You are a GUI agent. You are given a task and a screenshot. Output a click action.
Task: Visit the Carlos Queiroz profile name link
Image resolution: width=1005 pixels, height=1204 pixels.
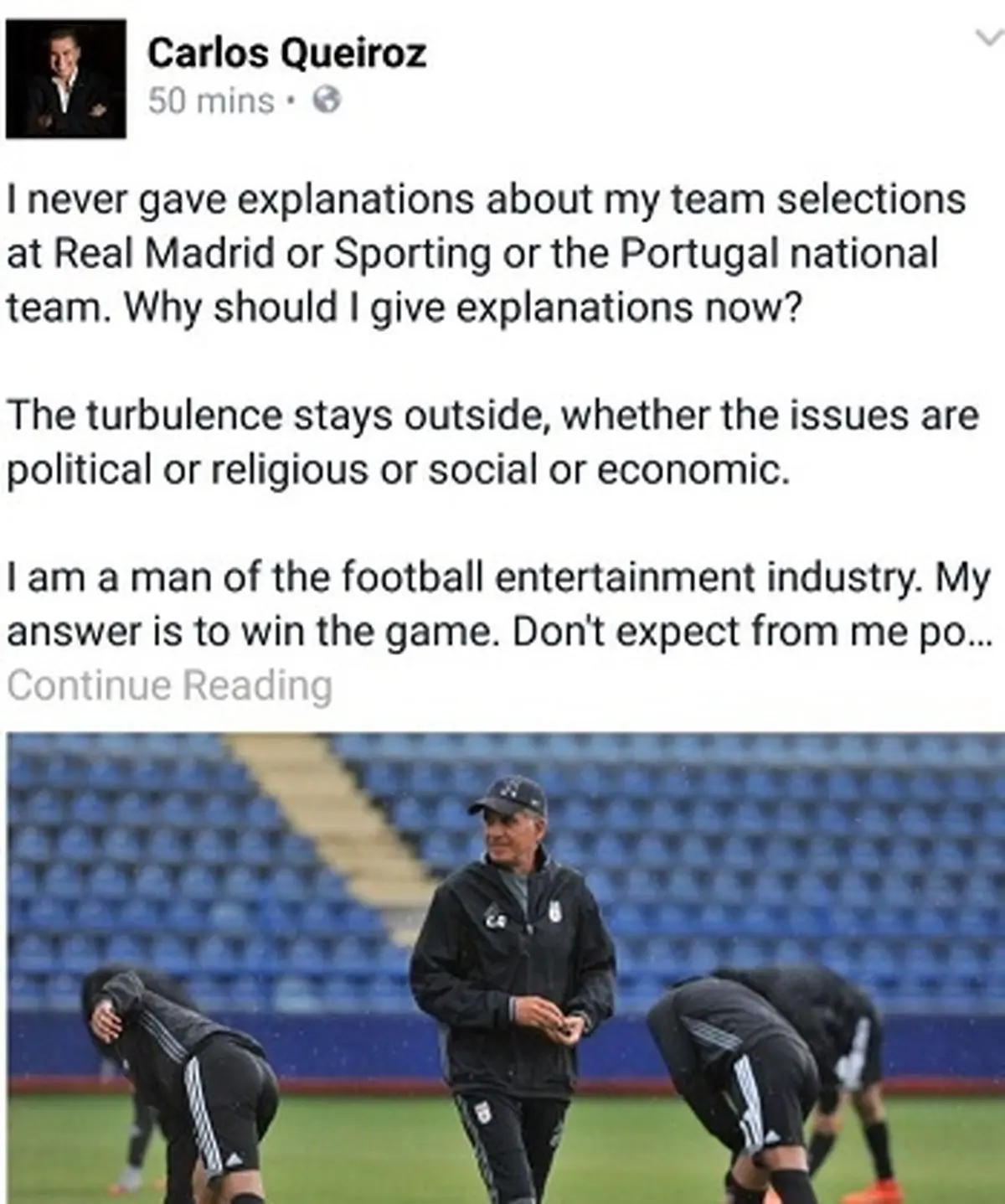pos(287,54)
